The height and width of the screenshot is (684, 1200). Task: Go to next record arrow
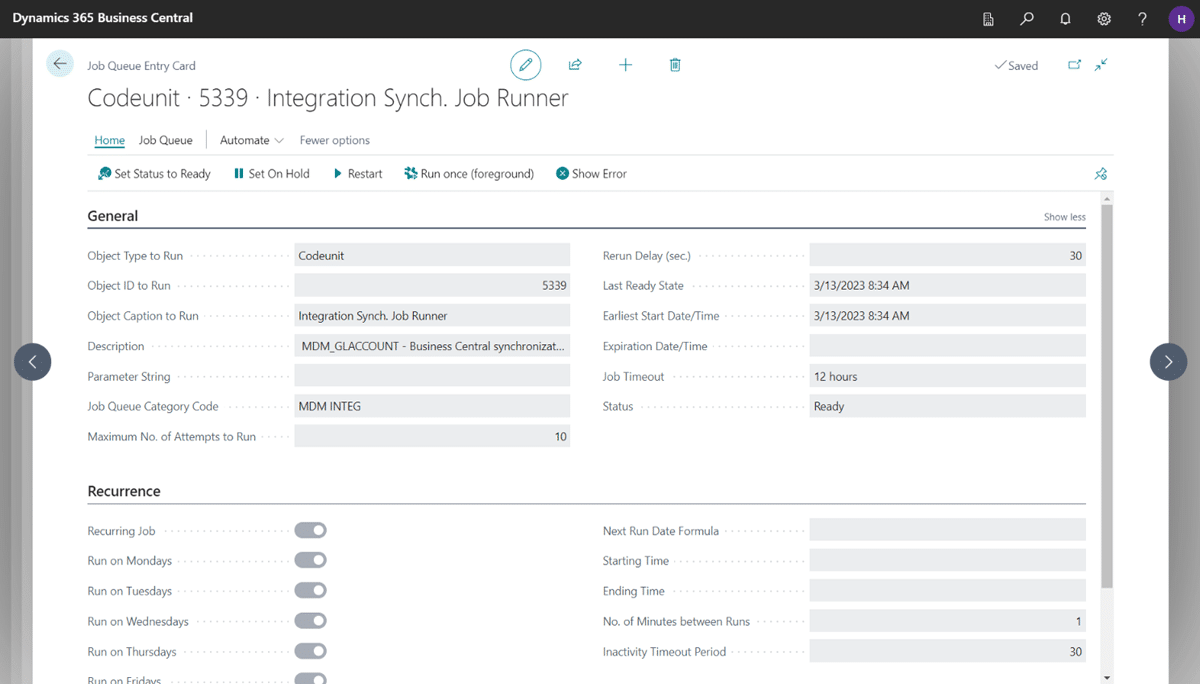point(1168,361)
